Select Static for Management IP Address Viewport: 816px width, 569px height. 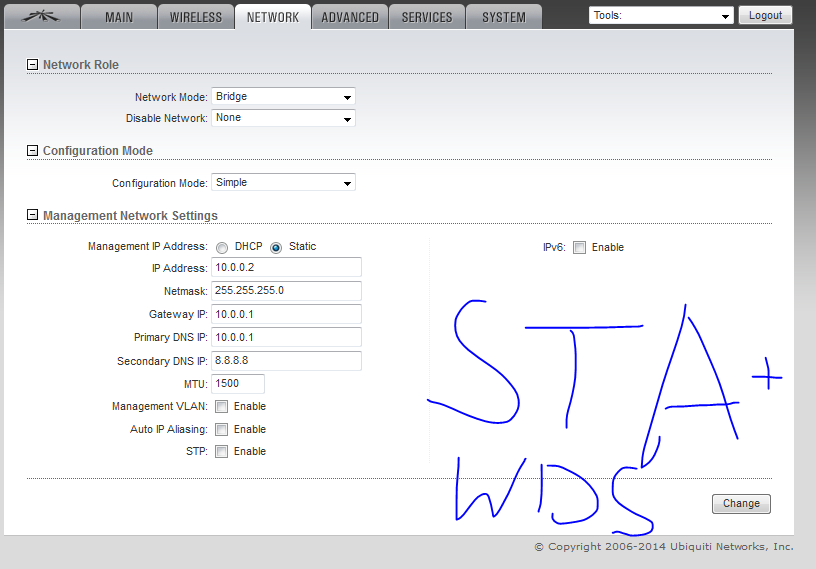click(x=276, y=247)
